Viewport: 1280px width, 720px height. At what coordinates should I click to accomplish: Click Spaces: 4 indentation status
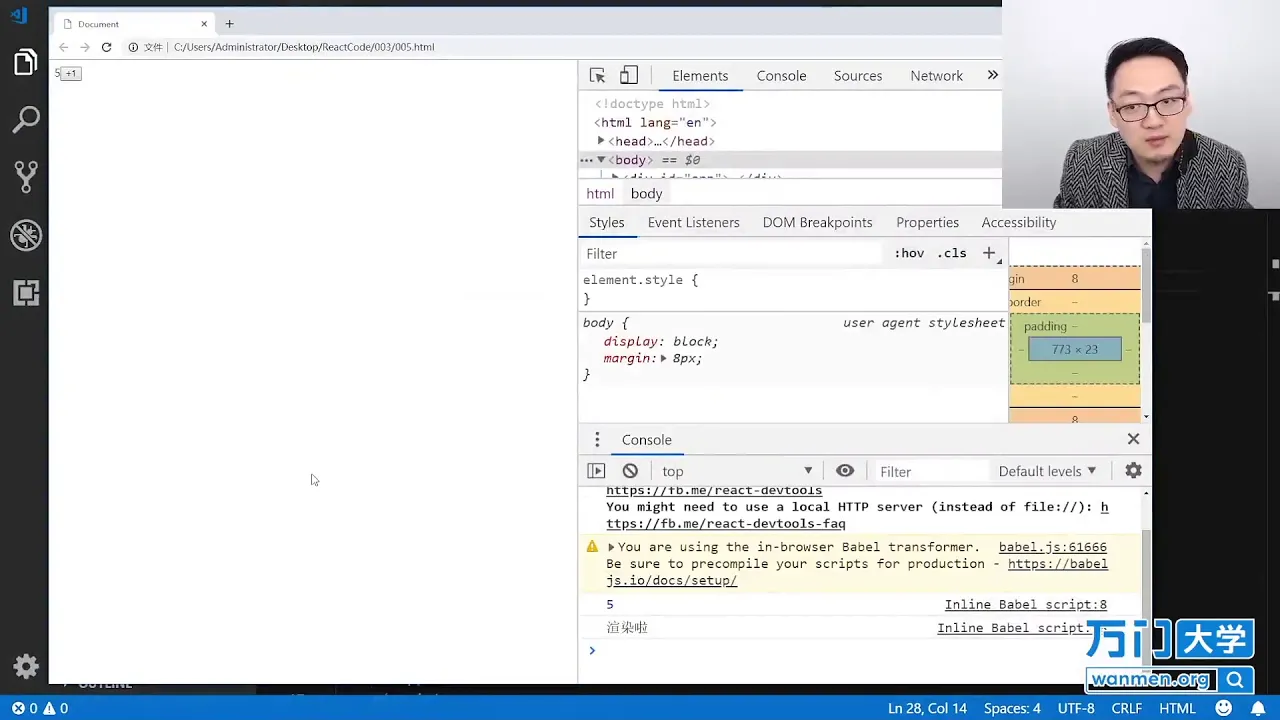[1012, 708]
